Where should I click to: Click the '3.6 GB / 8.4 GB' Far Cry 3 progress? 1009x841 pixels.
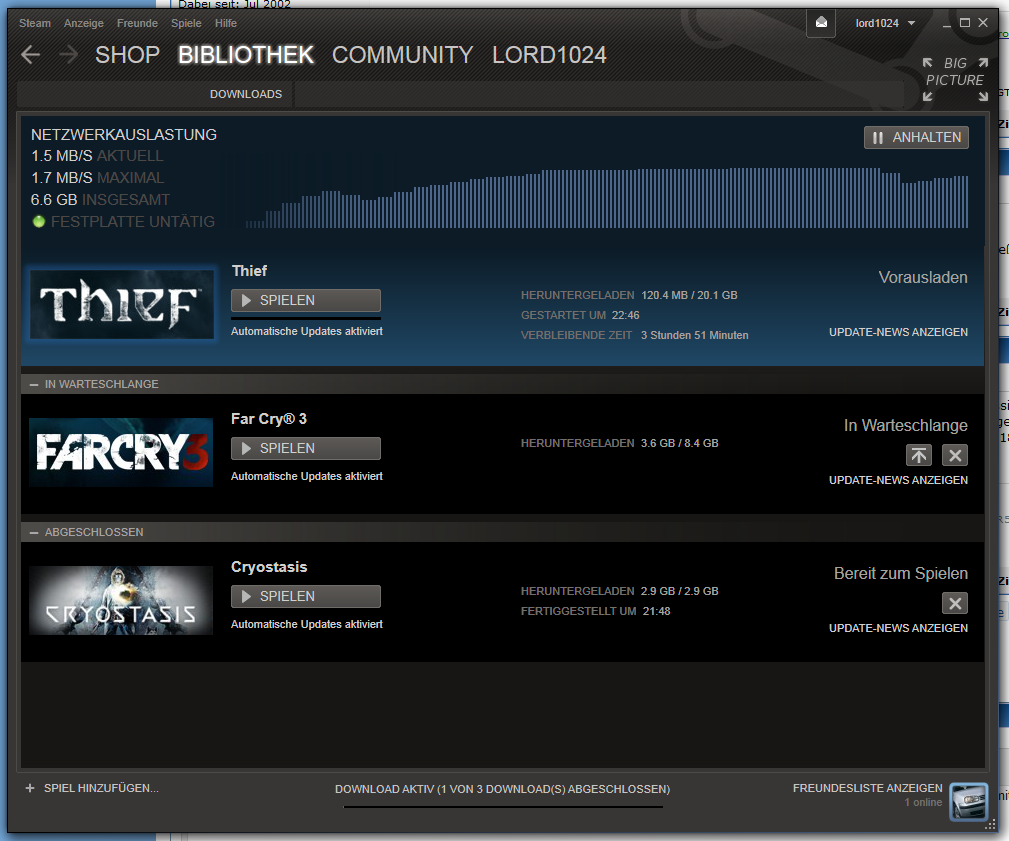click(x=680, y=443)
